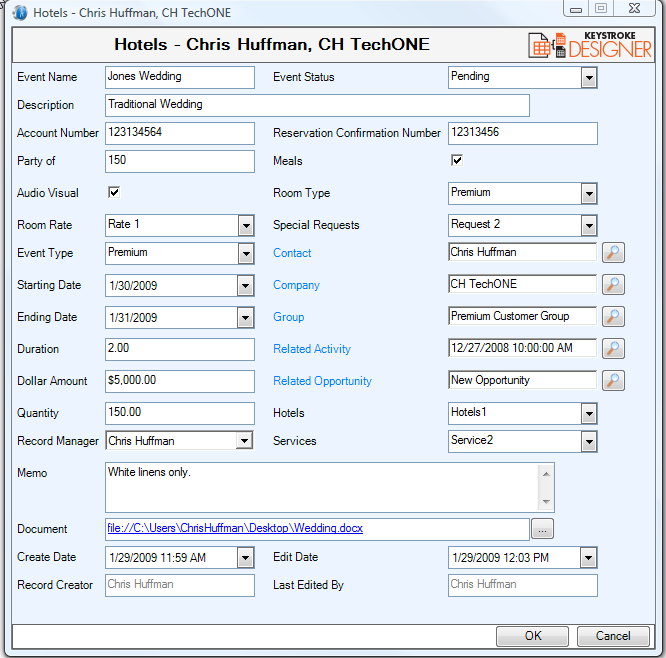
Task: Open the Create Date picker
Action: [246, 558]
